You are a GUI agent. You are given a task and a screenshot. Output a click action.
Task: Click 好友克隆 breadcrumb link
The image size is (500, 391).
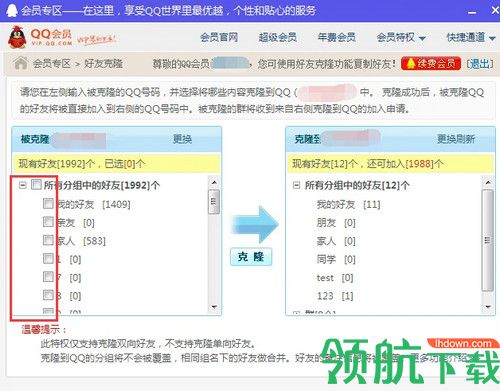[x=103, y=63]
